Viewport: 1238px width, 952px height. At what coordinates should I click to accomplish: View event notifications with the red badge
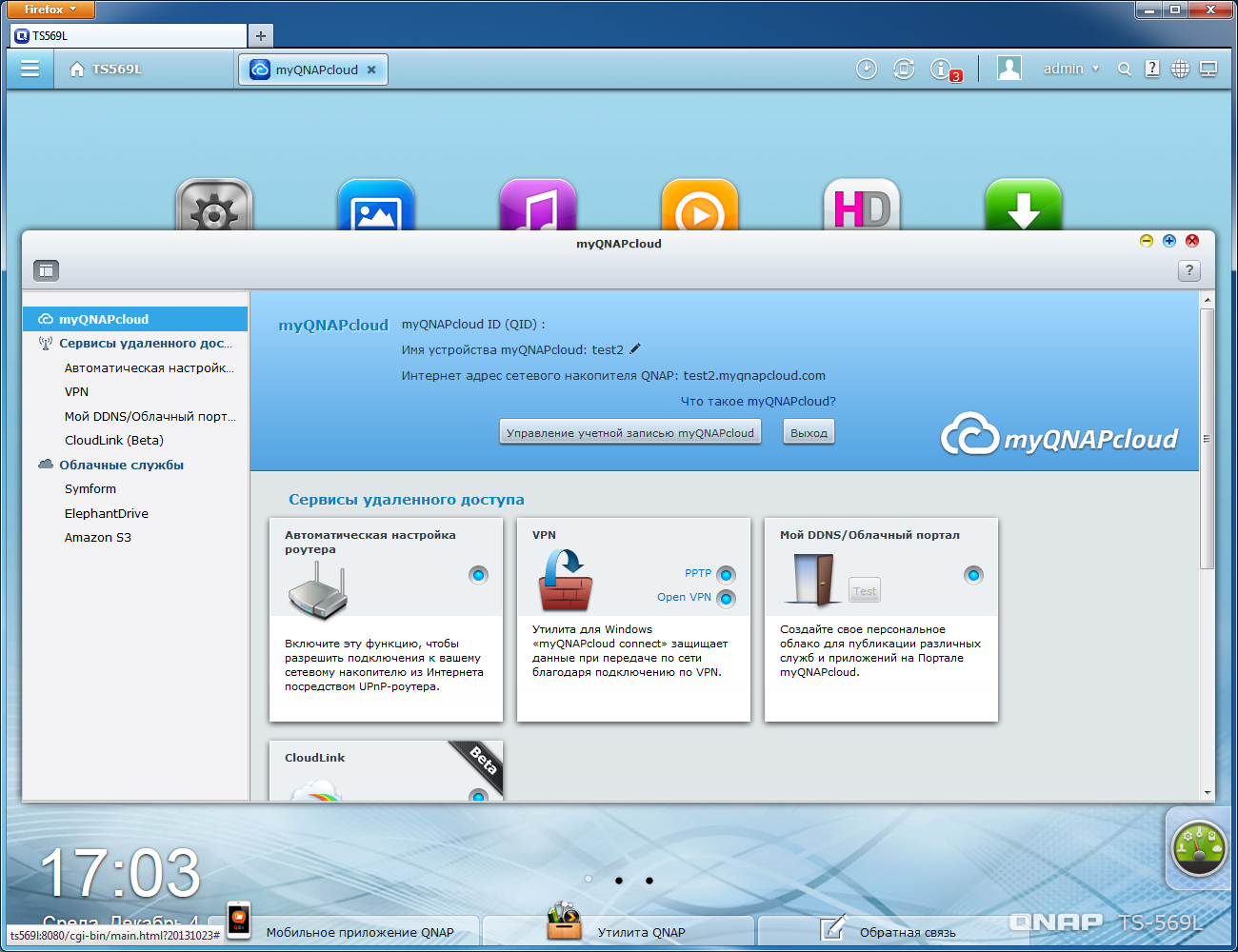click(945, 69)
